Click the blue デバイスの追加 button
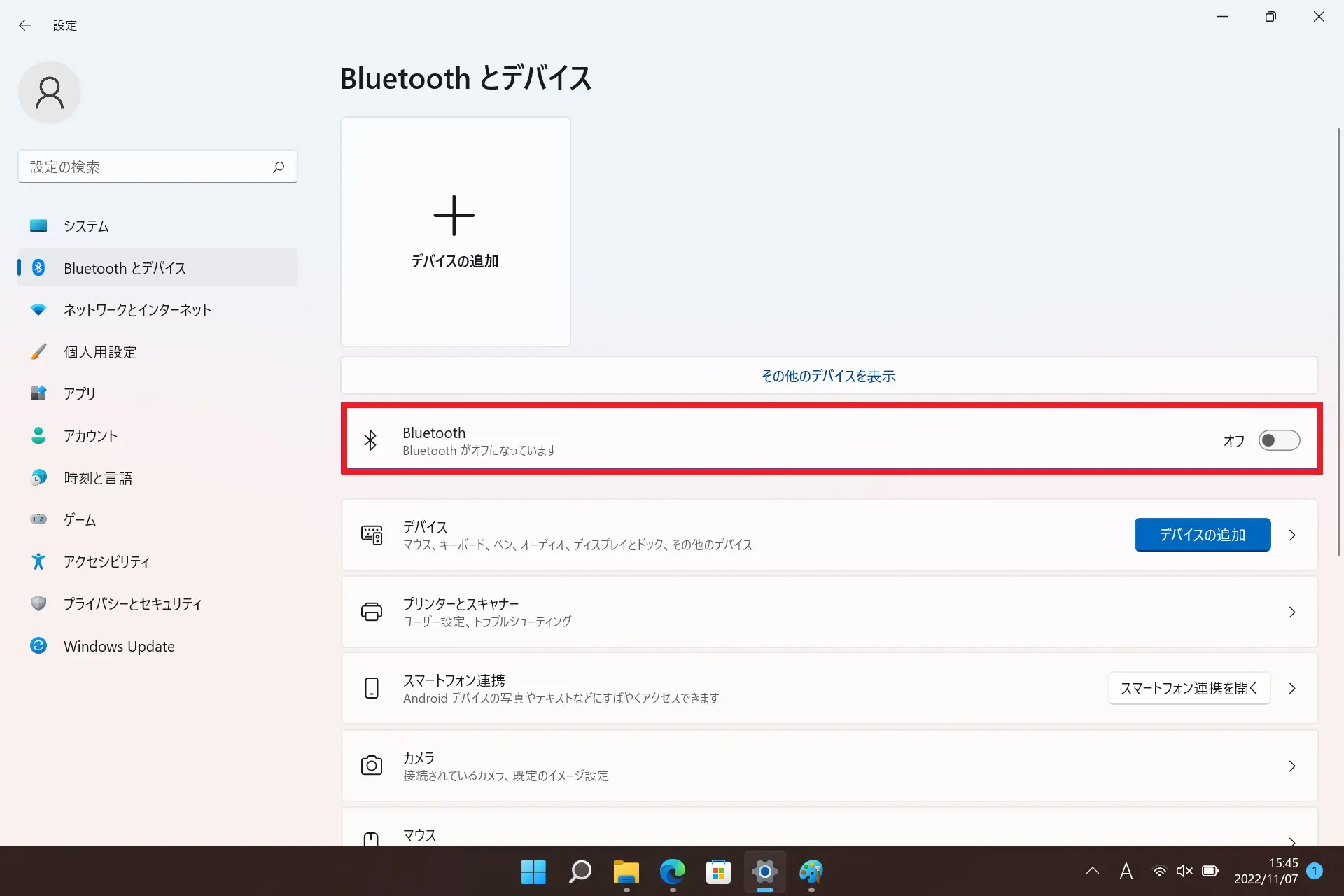The height and width of the screenshot is (896, 1344). tap(1202, 535)
